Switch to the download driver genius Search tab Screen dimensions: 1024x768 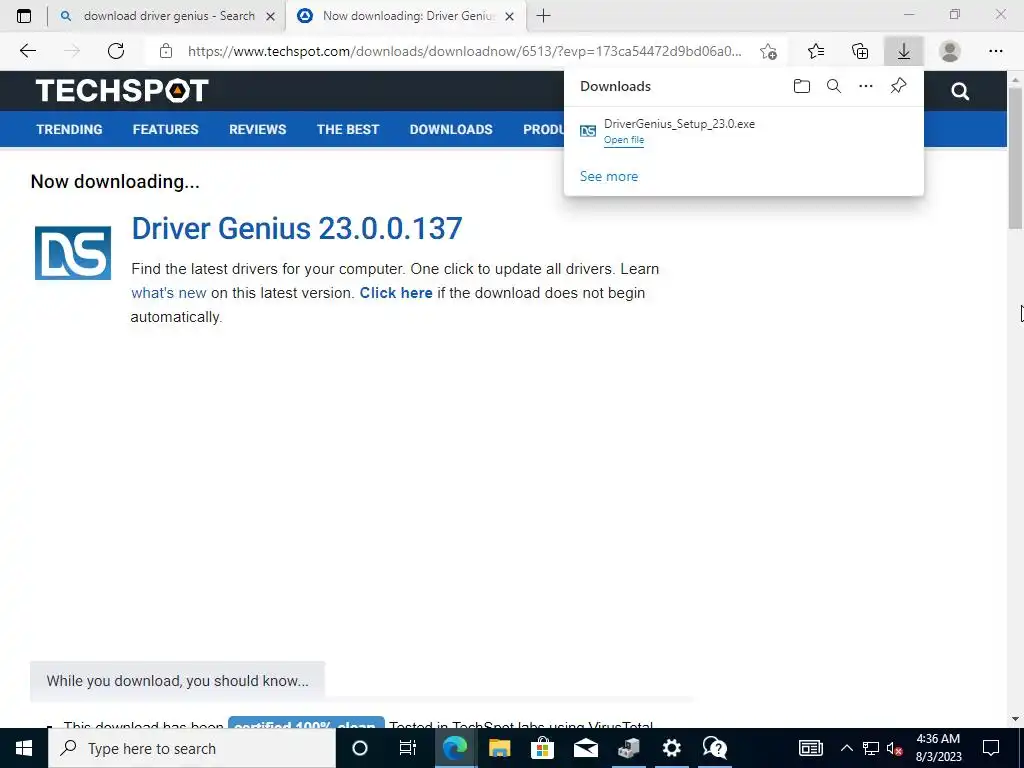(x=168, y=16)
